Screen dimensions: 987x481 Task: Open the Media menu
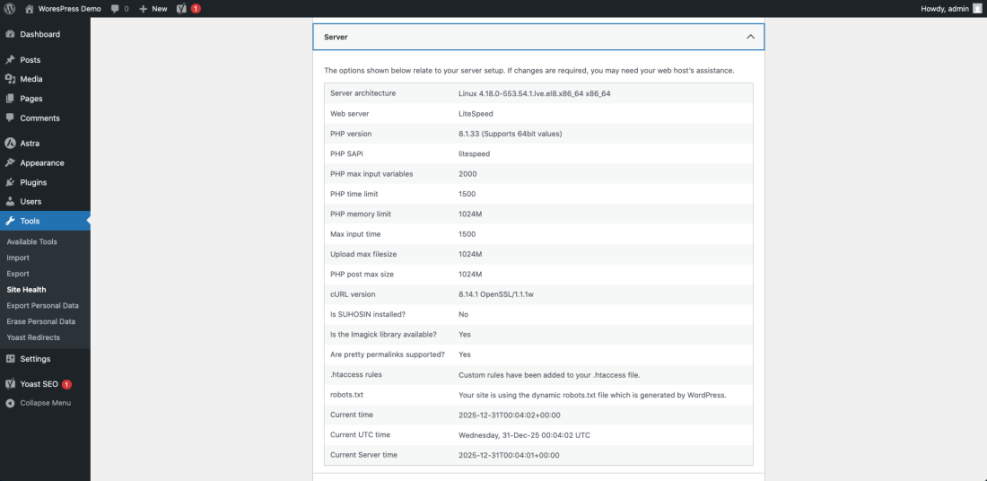click(x=45, y=79)
